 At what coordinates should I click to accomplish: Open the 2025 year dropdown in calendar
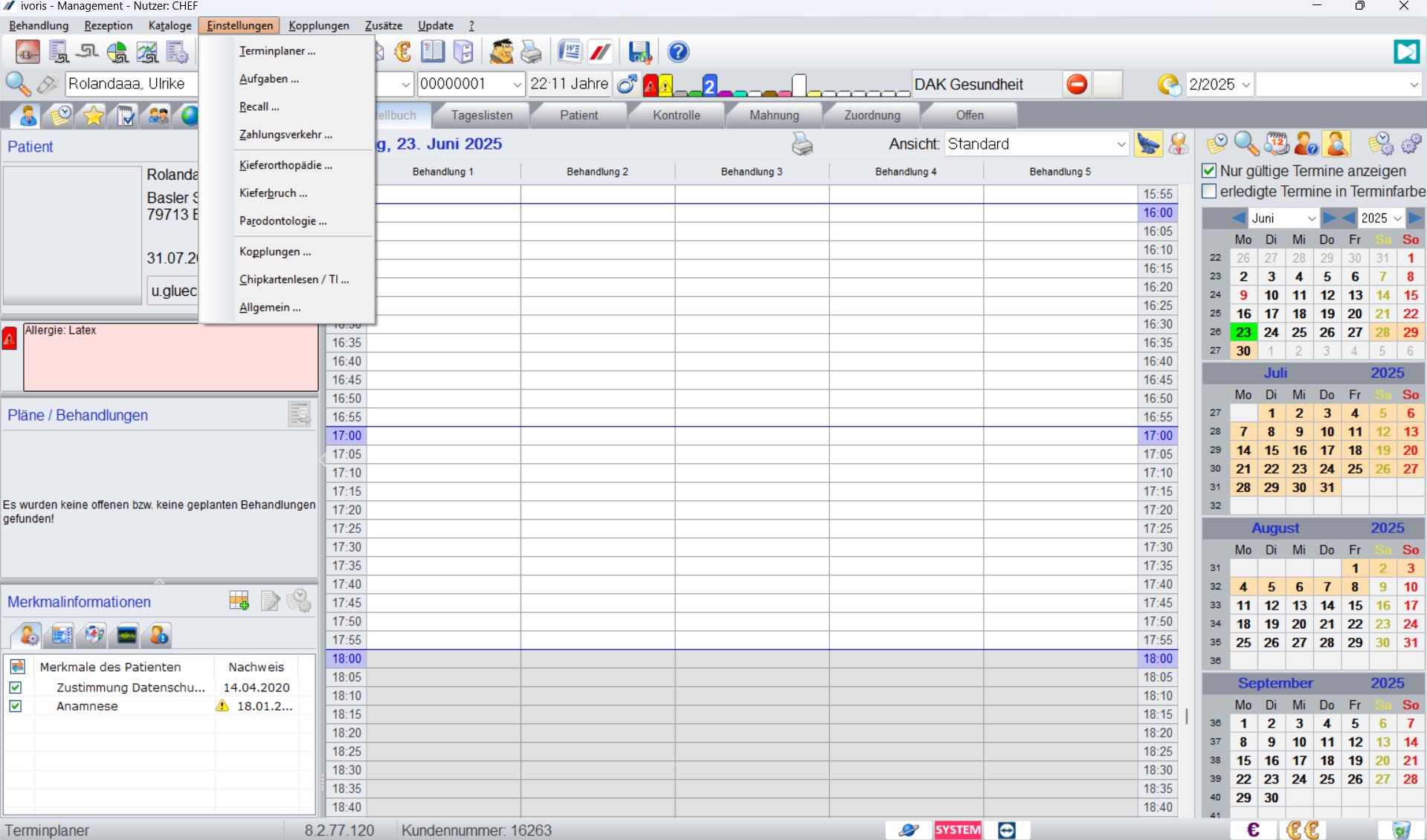(x=1397, y=219)
